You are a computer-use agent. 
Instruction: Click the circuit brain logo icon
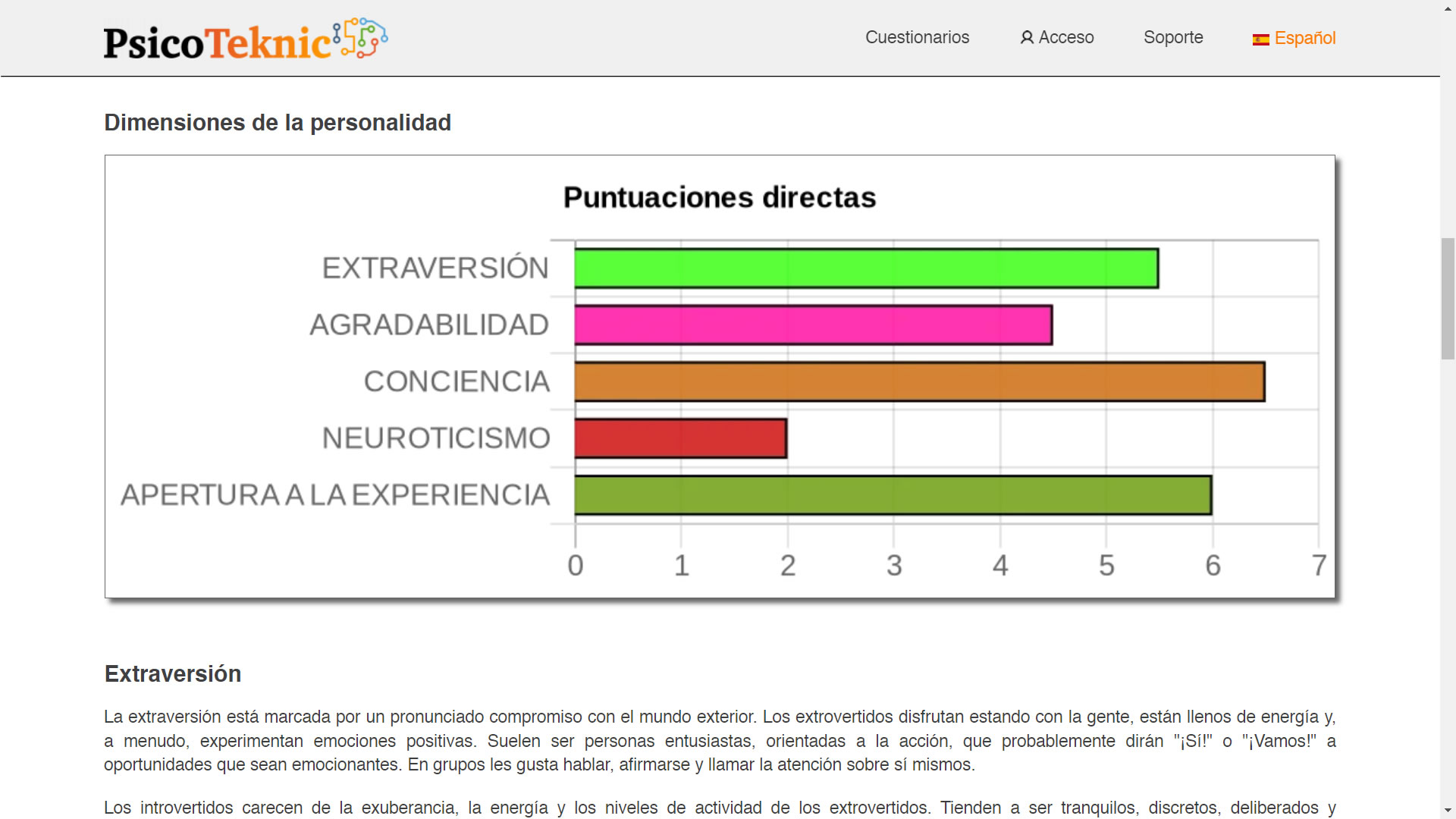pyautogui.click(x=361, y=38)
